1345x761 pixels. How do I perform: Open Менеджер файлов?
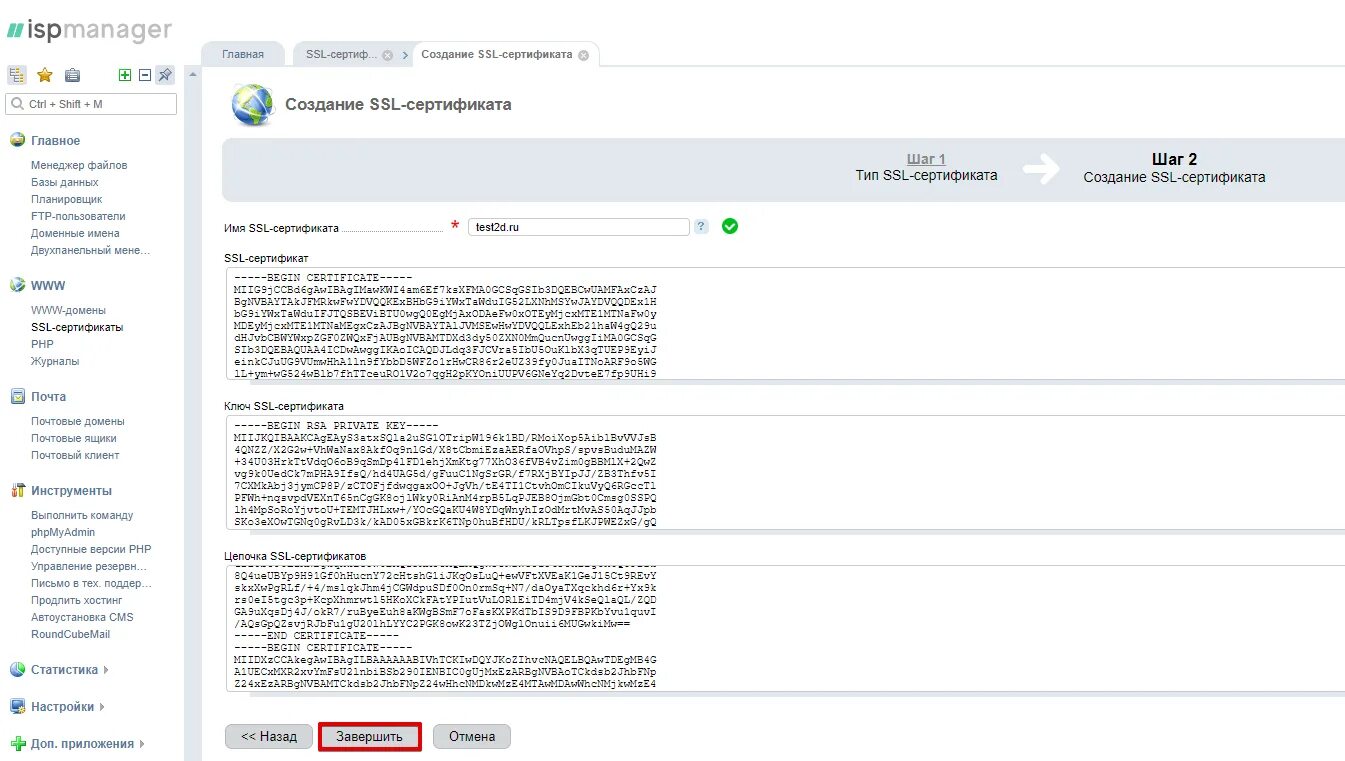tap(79, 165)
